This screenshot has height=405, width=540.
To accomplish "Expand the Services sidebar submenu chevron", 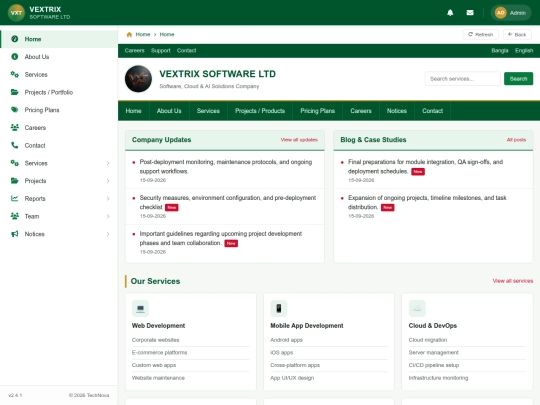I will (108, 163).
